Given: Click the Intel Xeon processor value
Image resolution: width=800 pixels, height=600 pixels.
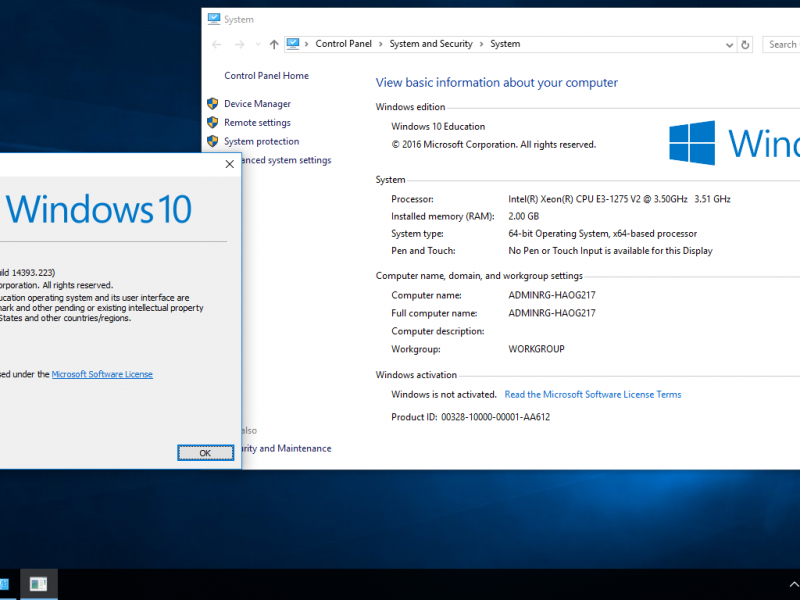Looking at the screenshot, I should [x=619, y=199].
